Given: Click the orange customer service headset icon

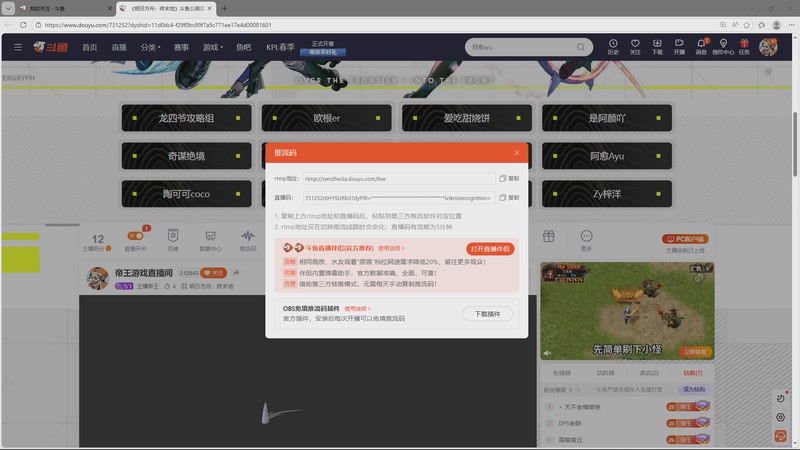Looking at the screenshot, I should tap(780, 435).
